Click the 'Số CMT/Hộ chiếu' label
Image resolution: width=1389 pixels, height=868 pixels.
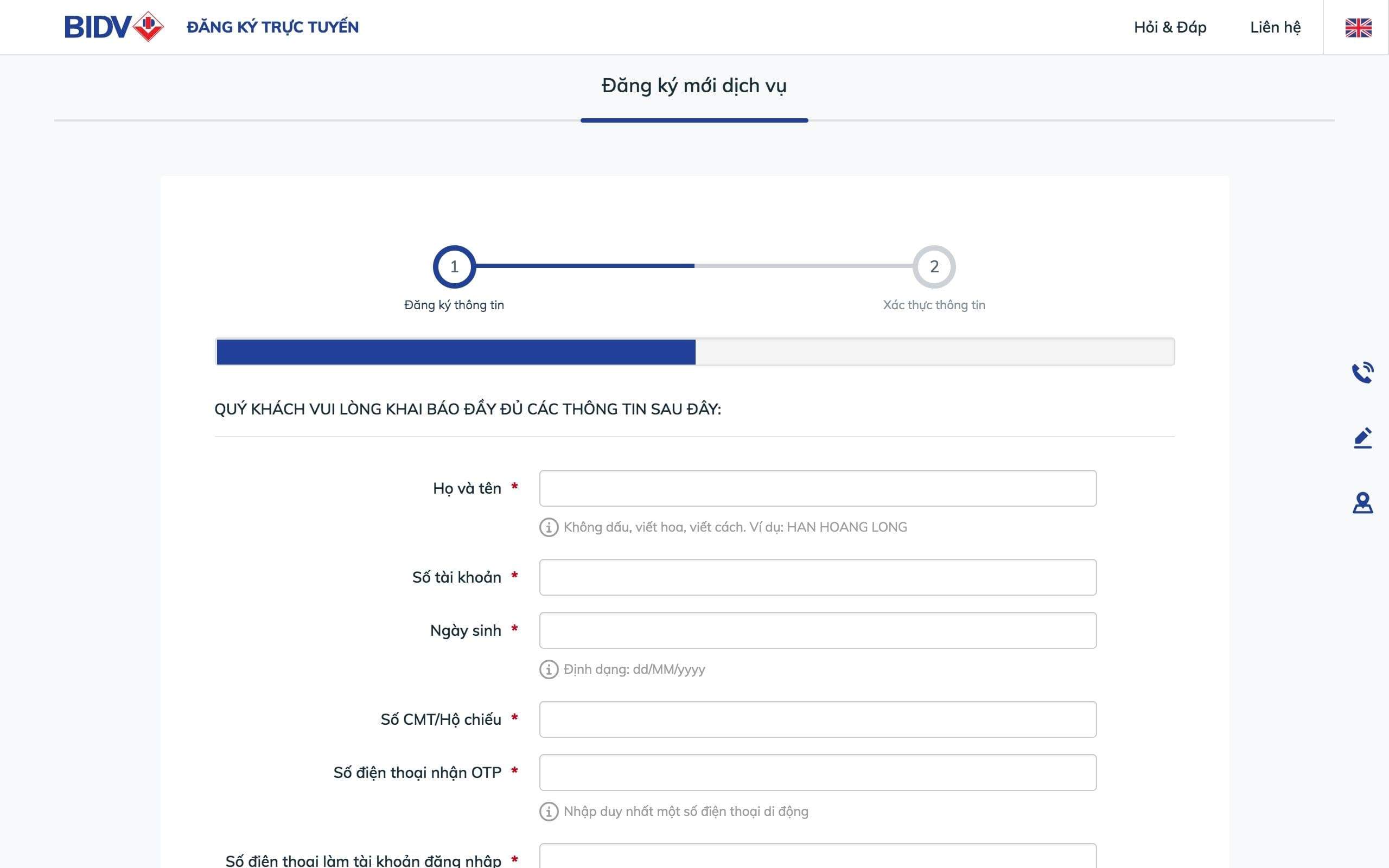pos(441,719)
